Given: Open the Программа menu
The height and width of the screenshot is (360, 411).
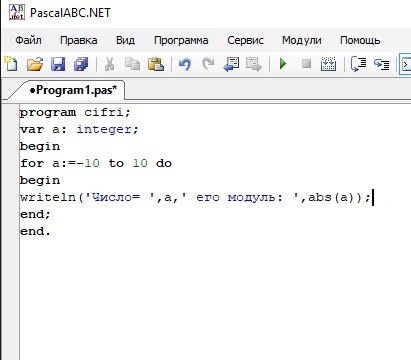Looking at the screenshot, I should (181, 40).
